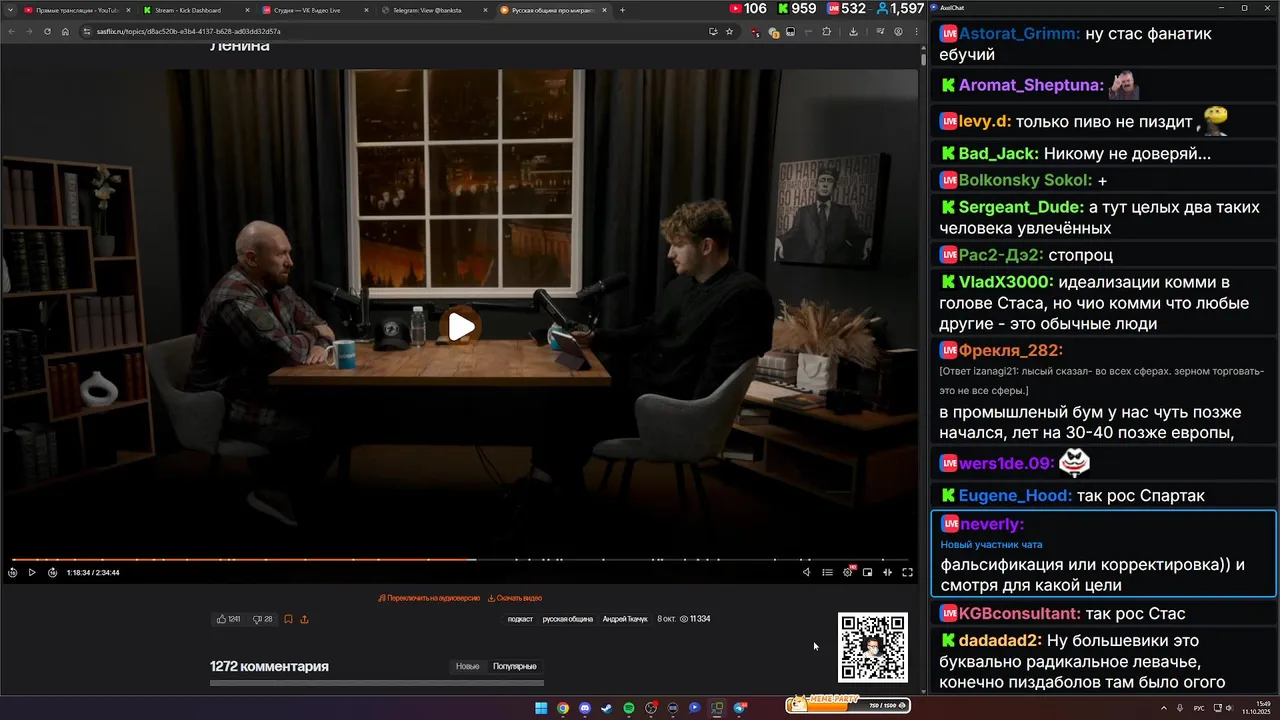Click username Sergeant_Dude in AxelChat
1280x720 pixels.
pos(1021,207)
